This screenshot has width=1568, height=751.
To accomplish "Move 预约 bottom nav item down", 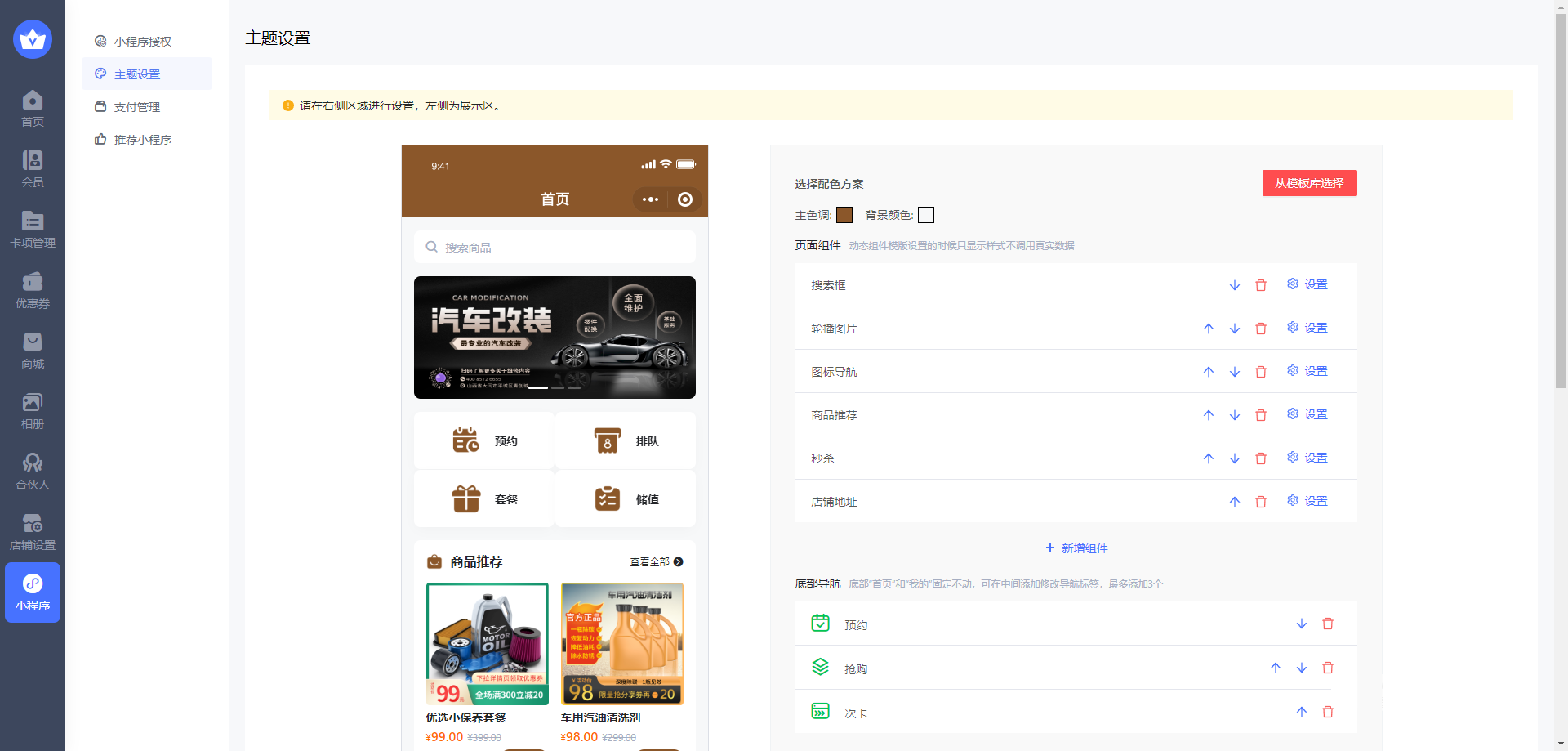I will coord(1302,624).
